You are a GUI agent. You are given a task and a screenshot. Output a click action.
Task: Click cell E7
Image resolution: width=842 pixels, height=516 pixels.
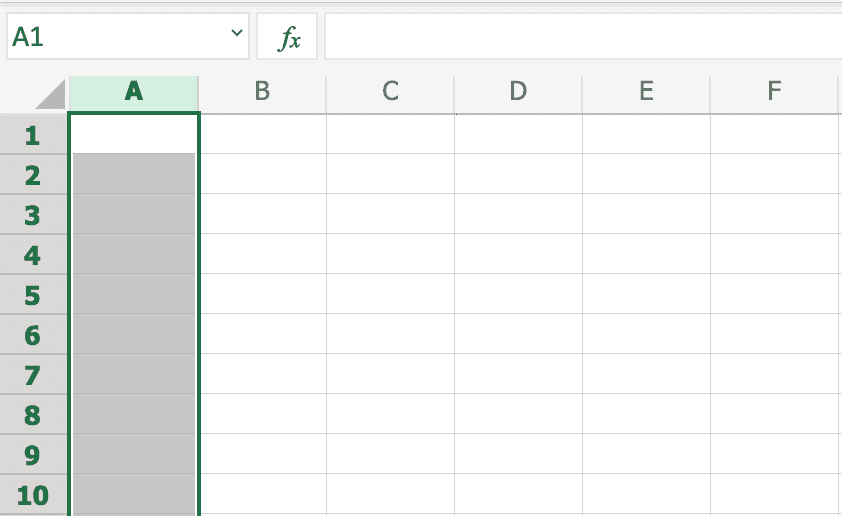pyautogui.click(x=646, y=374)
